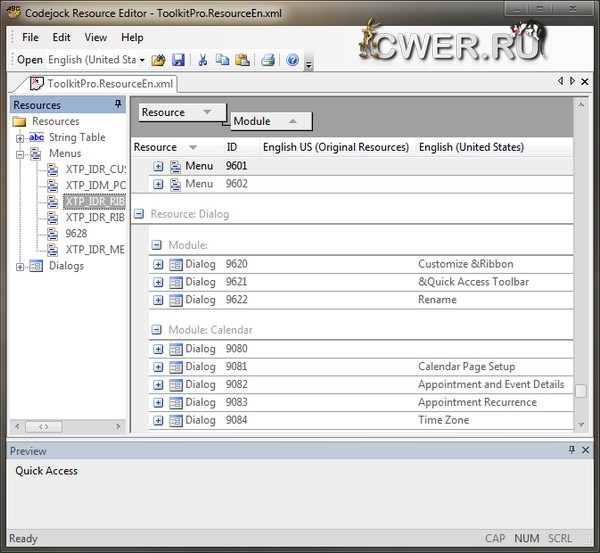Image resolution: width=600 pixels, height=553 pixels.
Task: Click the vertical scrollbar thumb in grid
Action: 581,391
